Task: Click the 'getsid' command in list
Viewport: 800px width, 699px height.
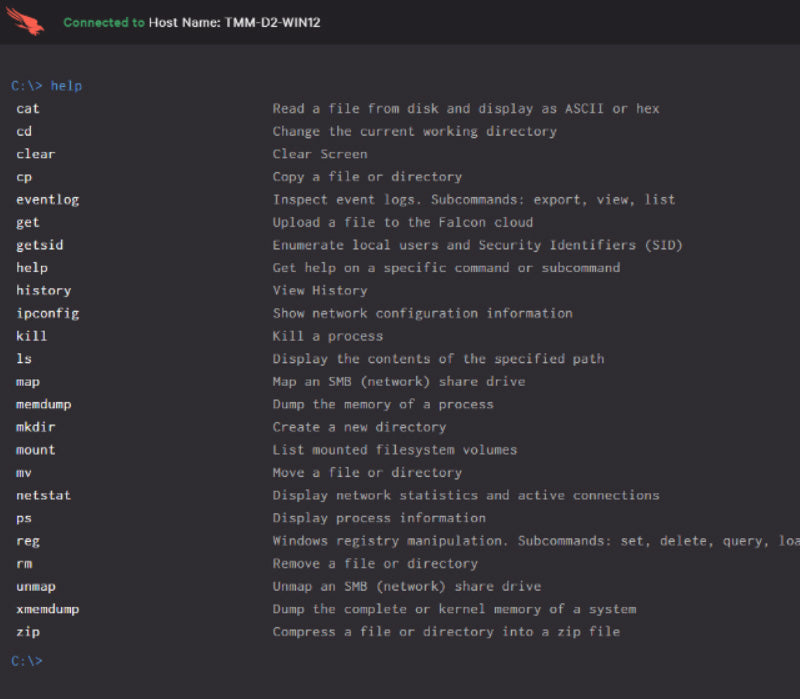Action: [40, 245]
